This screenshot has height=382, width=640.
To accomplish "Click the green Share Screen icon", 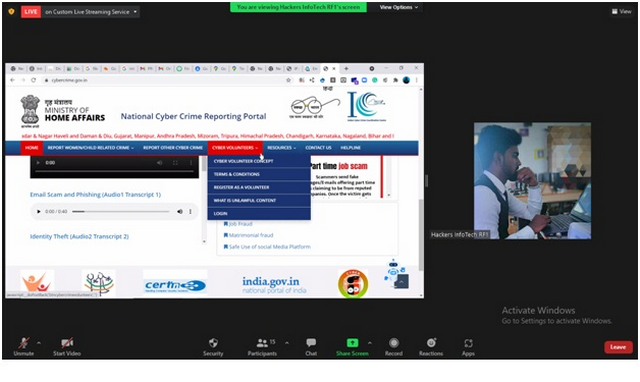I will (352, 343).
